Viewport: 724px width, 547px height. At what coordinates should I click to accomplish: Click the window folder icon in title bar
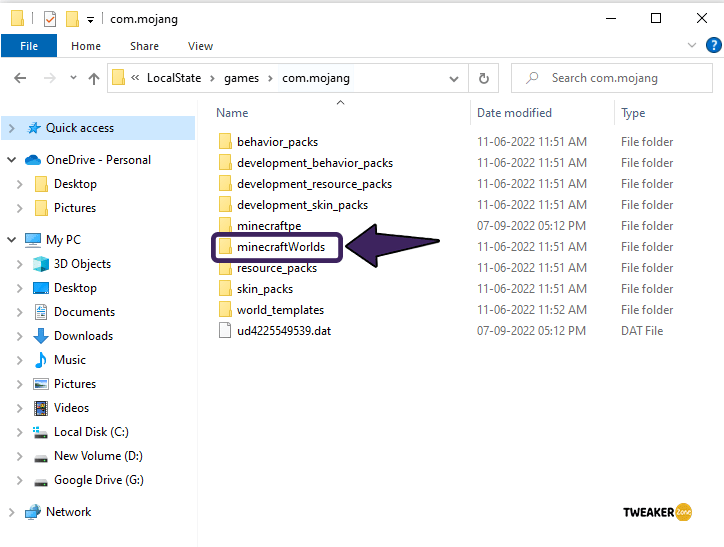(x=17, y=18)
